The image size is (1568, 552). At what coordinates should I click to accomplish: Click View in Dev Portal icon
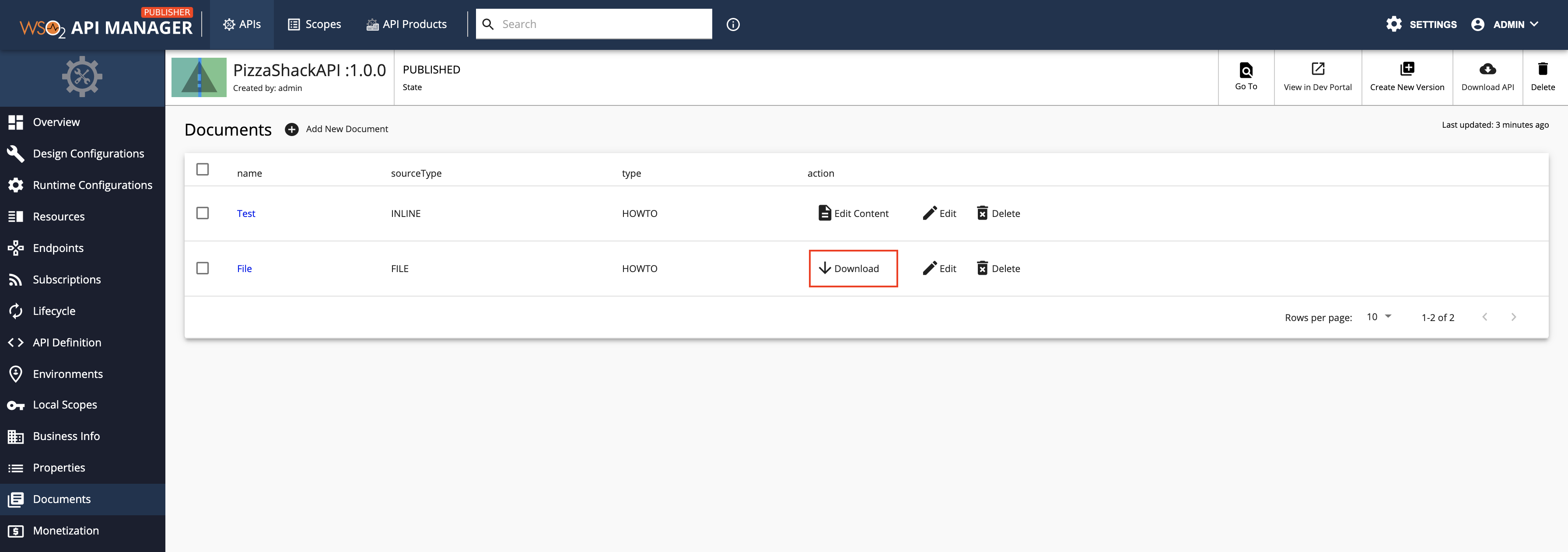pos(1318,69)
